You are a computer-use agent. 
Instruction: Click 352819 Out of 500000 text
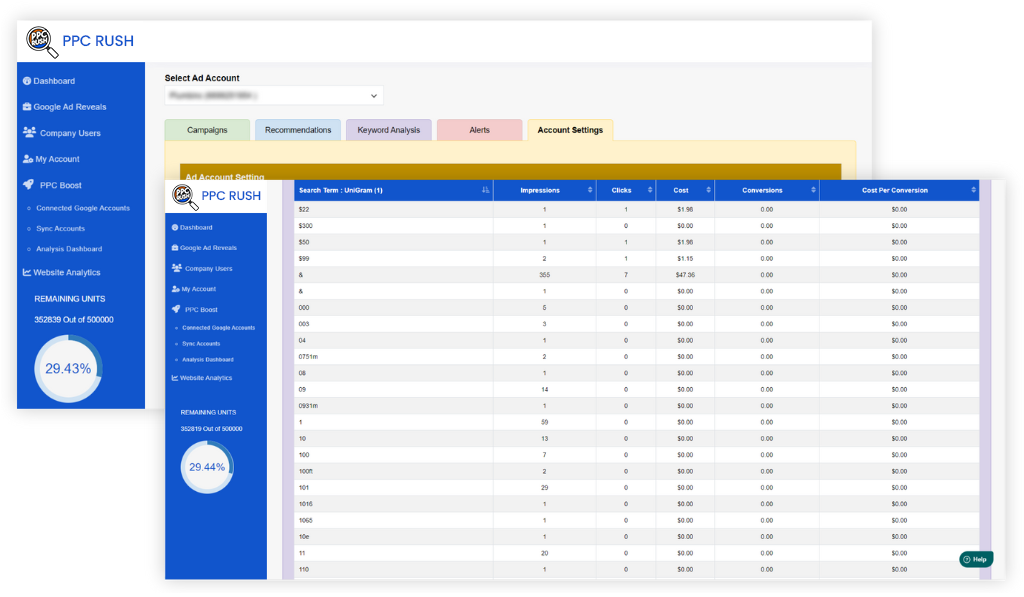[x=212, y=428]
